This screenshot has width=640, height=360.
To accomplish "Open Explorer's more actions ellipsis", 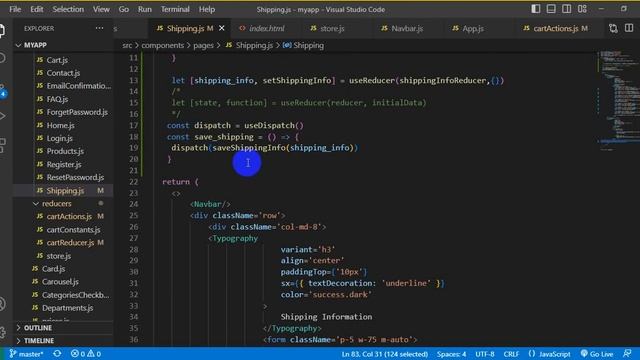I will (x=99, y=28).
